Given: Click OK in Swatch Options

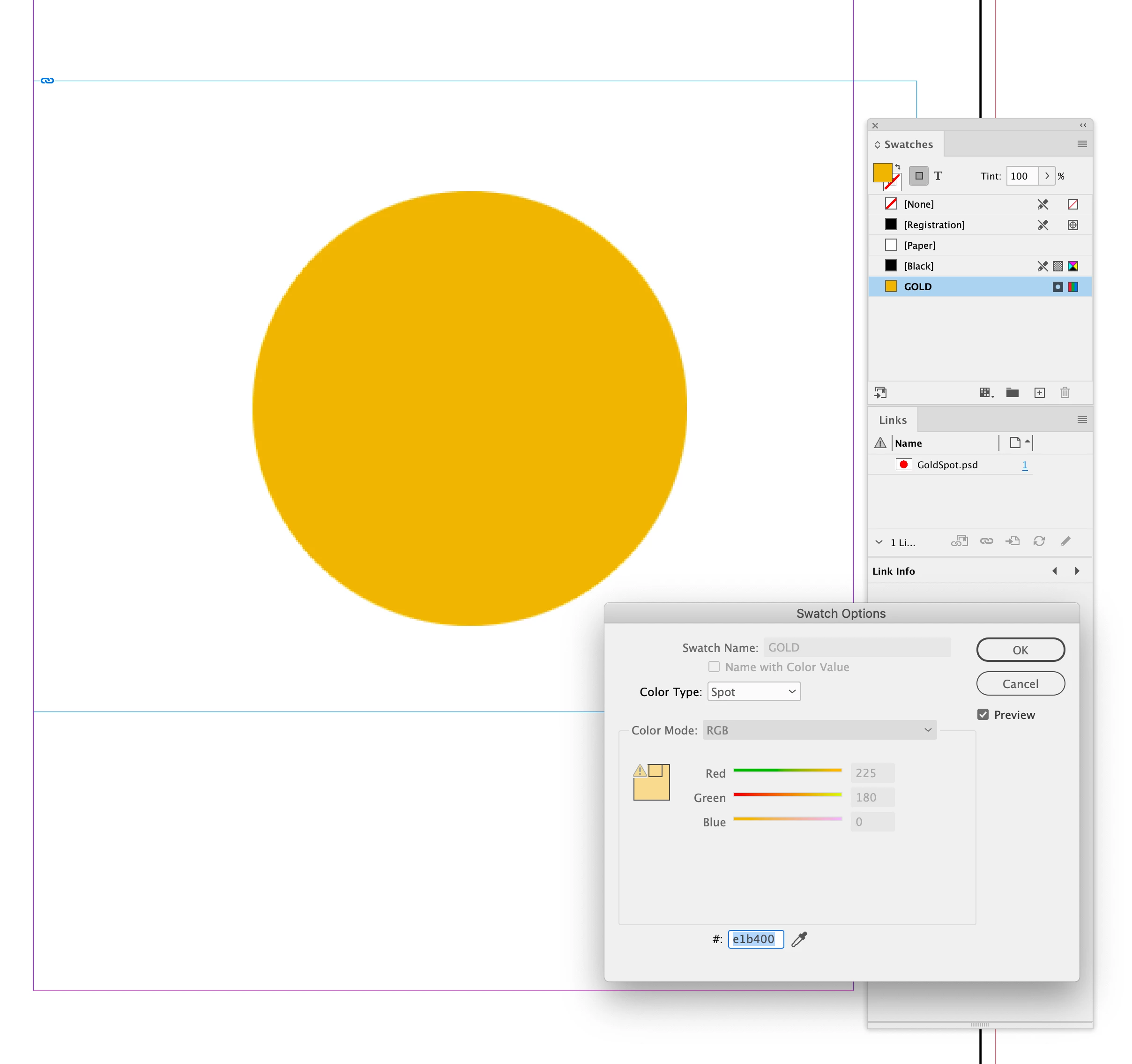Looking at the screenshot, I should tap(1020, 650).
